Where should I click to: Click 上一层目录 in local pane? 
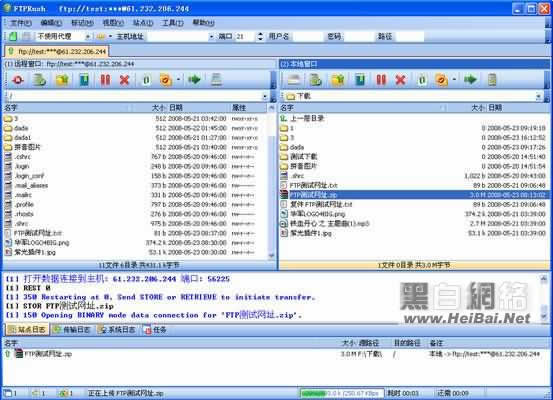tap(307, 119)
